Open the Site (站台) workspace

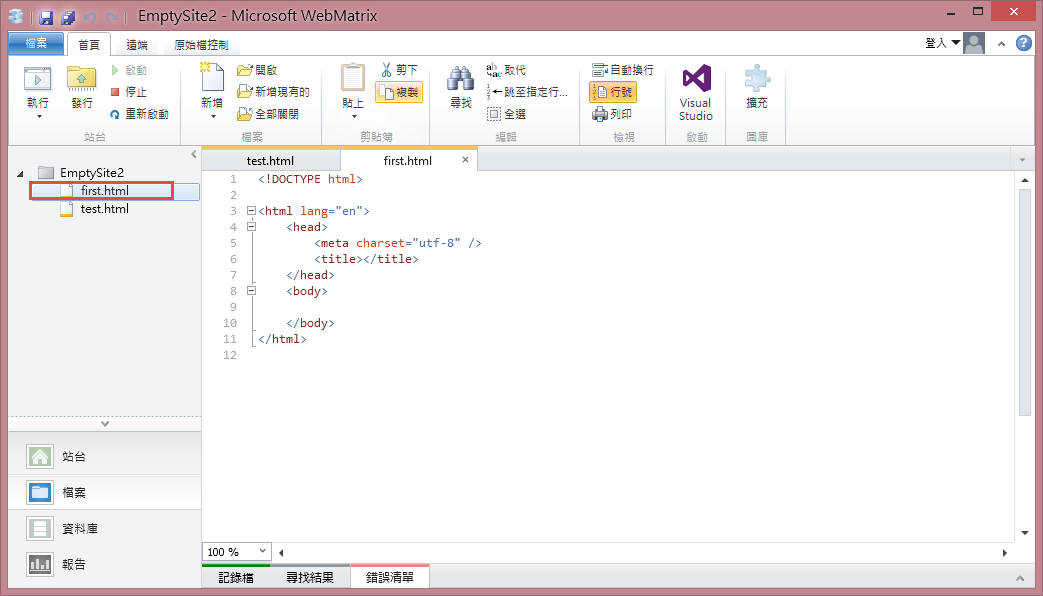click(x=104, y=456)
